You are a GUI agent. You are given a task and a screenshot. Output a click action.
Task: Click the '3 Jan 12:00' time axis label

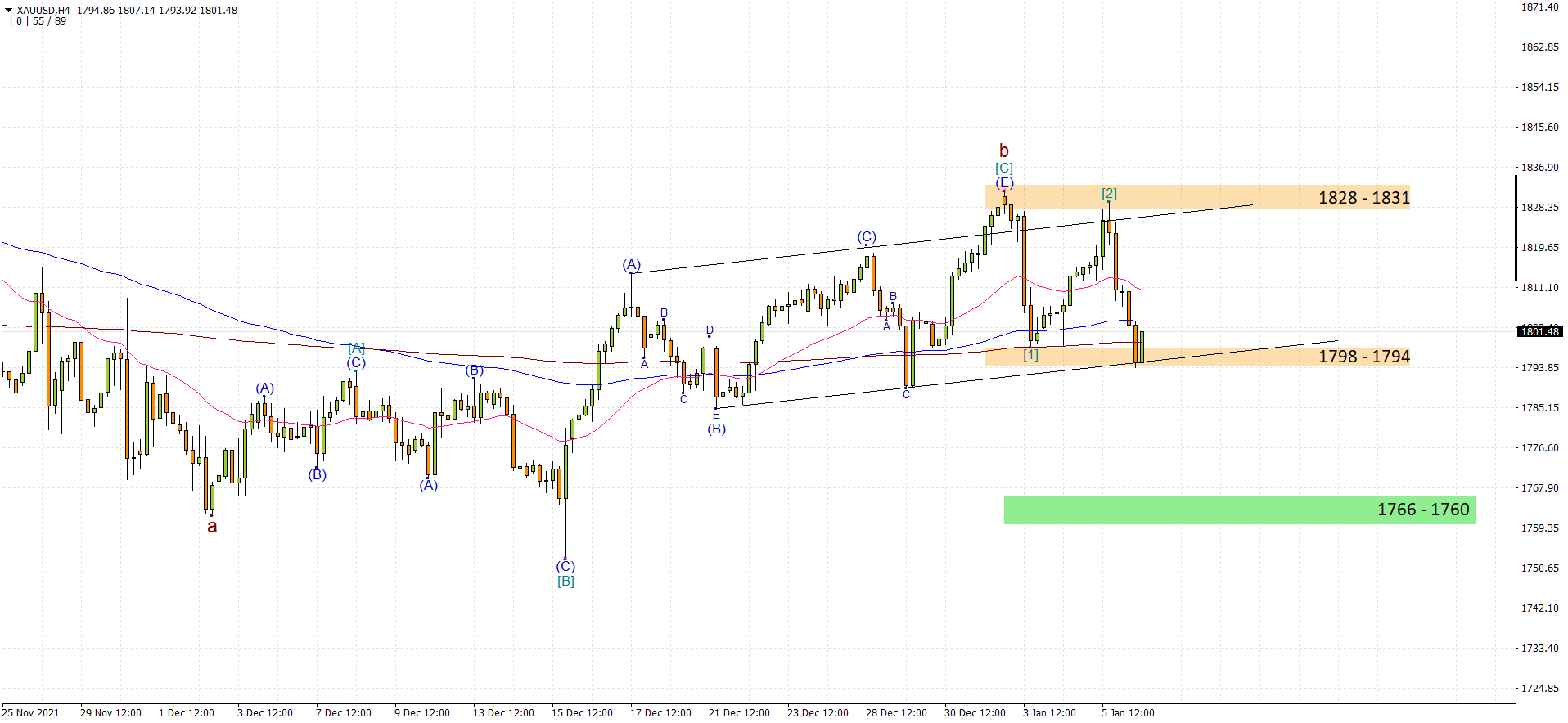tap(1049, 713)
